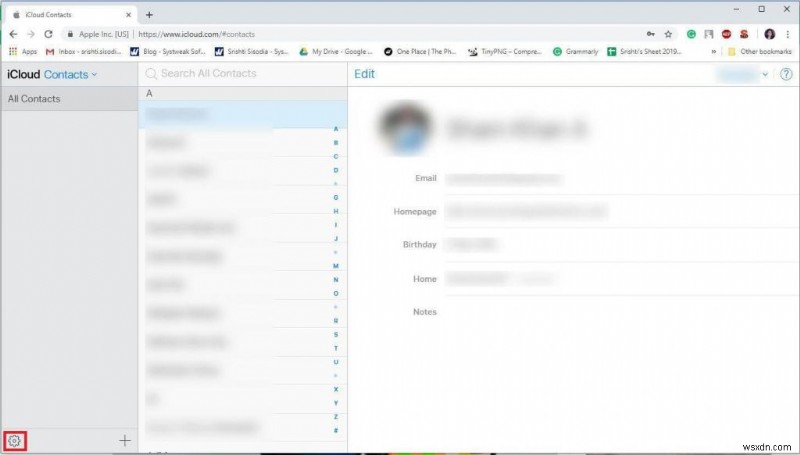Select the iCloud Contacts browser tab
The image size is (800, 455).
point(72,15)
